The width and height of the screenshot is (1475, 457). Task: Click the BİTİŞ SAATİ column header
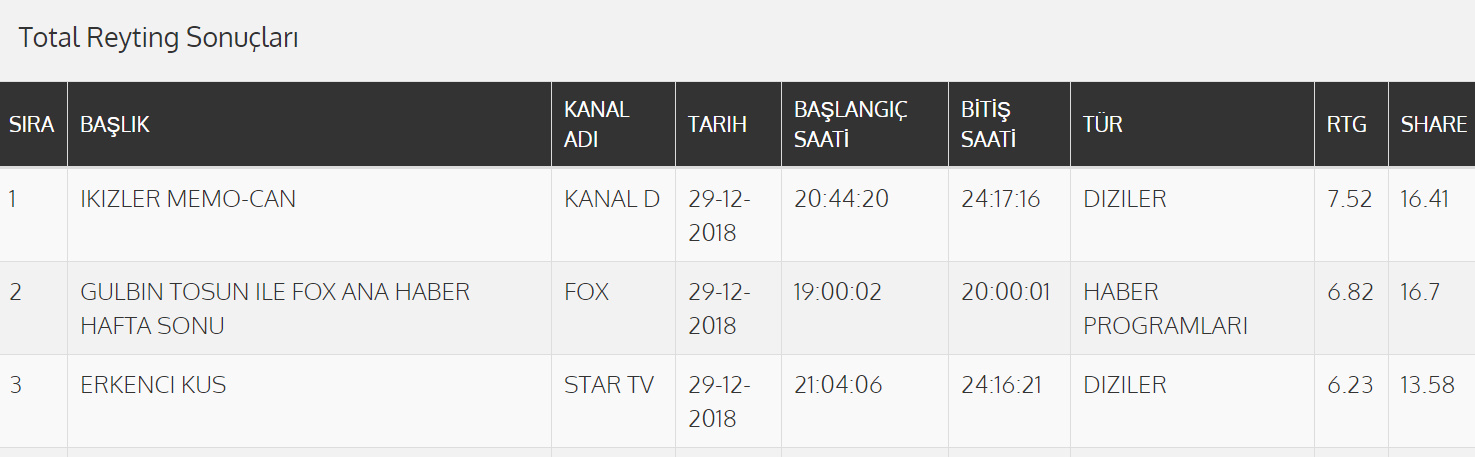pos(988,125)
